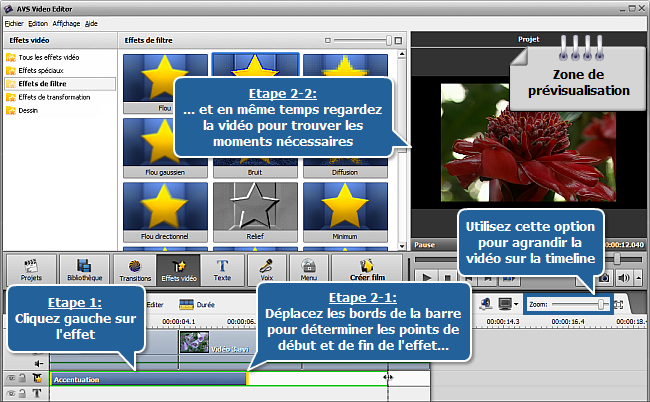
Task: Choose the Minimum effect thumbnail
Action: pos(345,212)
